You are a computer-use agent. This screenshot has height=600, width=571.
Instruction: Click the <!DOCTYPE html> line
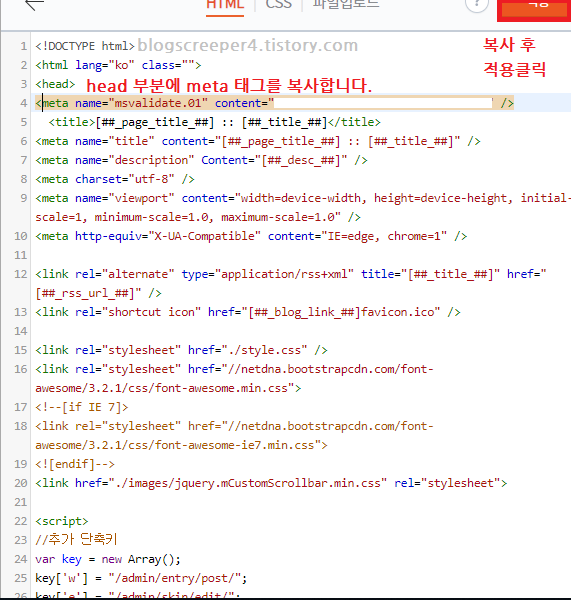tap(85, 46)
